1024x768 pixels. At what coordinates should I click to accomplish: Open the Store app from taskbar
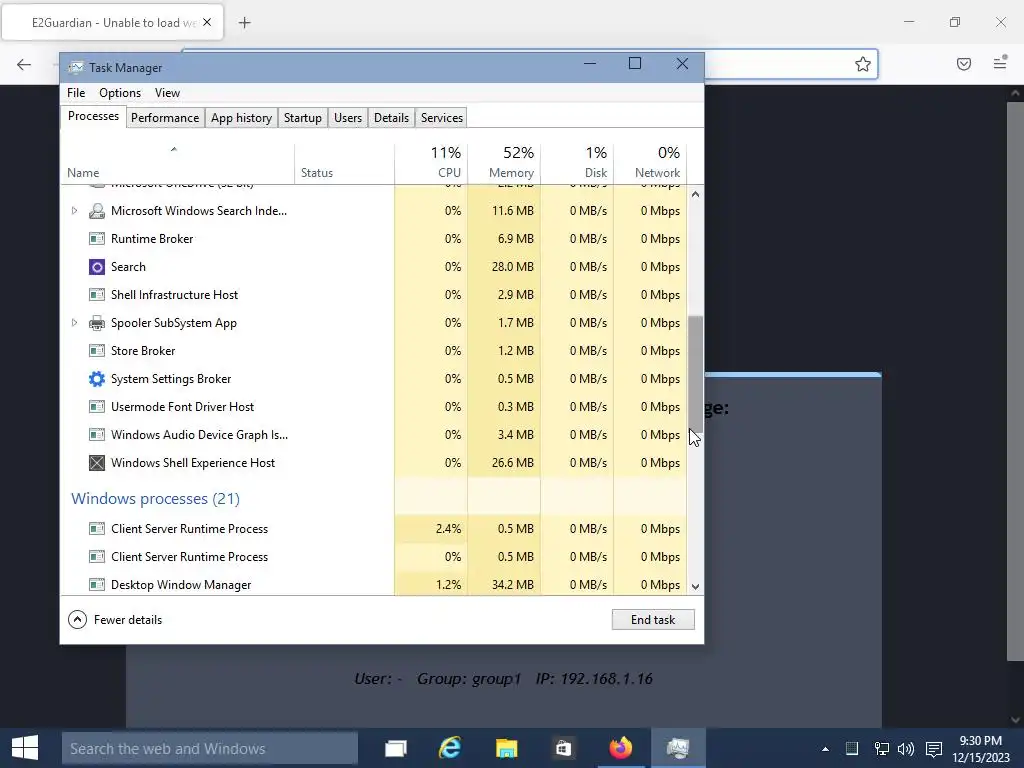coord(563,748)
